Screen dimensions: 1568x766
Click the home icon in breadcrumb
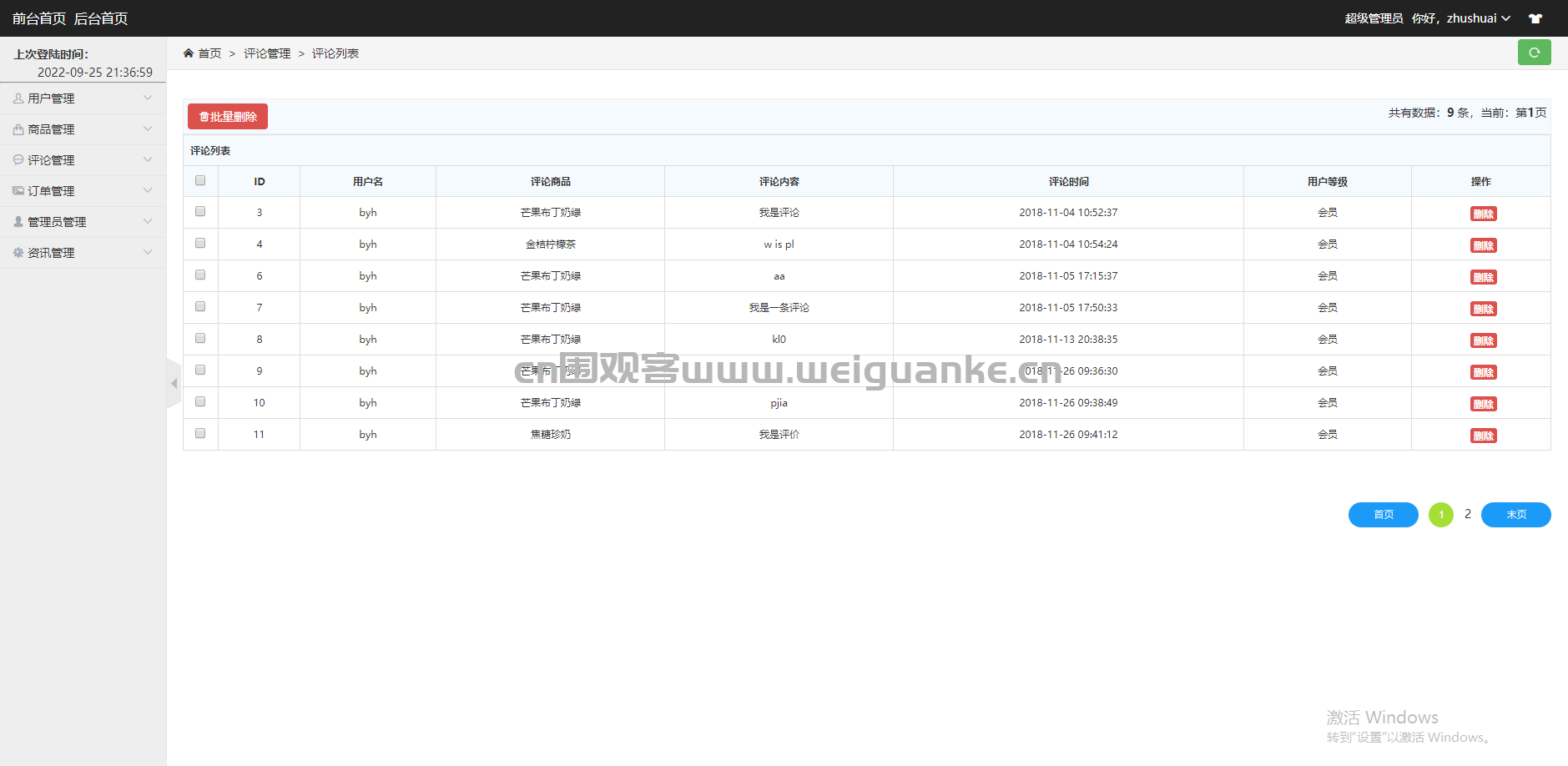(189, 53)
